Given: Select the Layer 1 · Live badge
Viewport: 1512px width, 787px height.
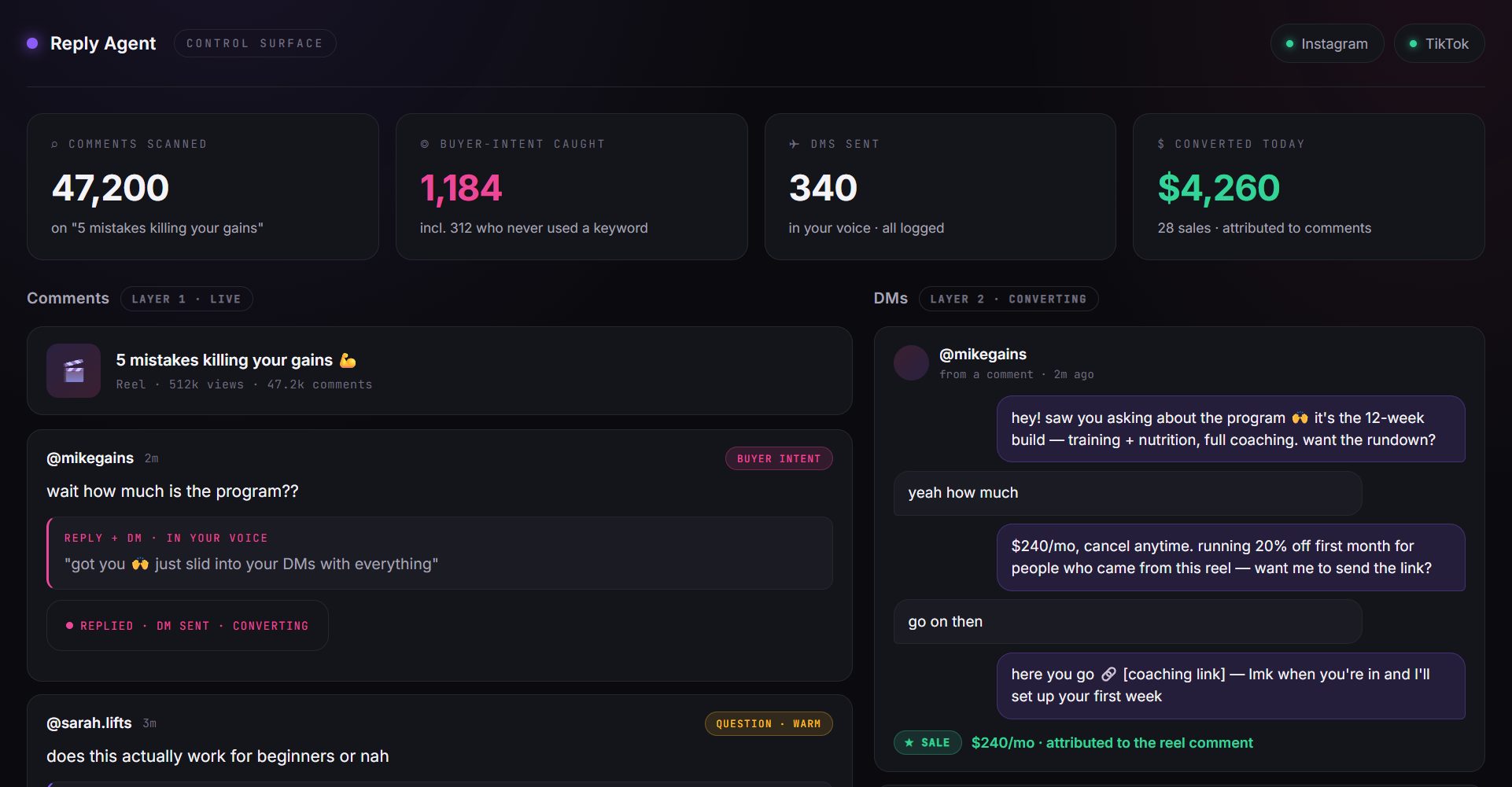Looking at the screenshot, I should pyautogui.click(x=186, y=299).
